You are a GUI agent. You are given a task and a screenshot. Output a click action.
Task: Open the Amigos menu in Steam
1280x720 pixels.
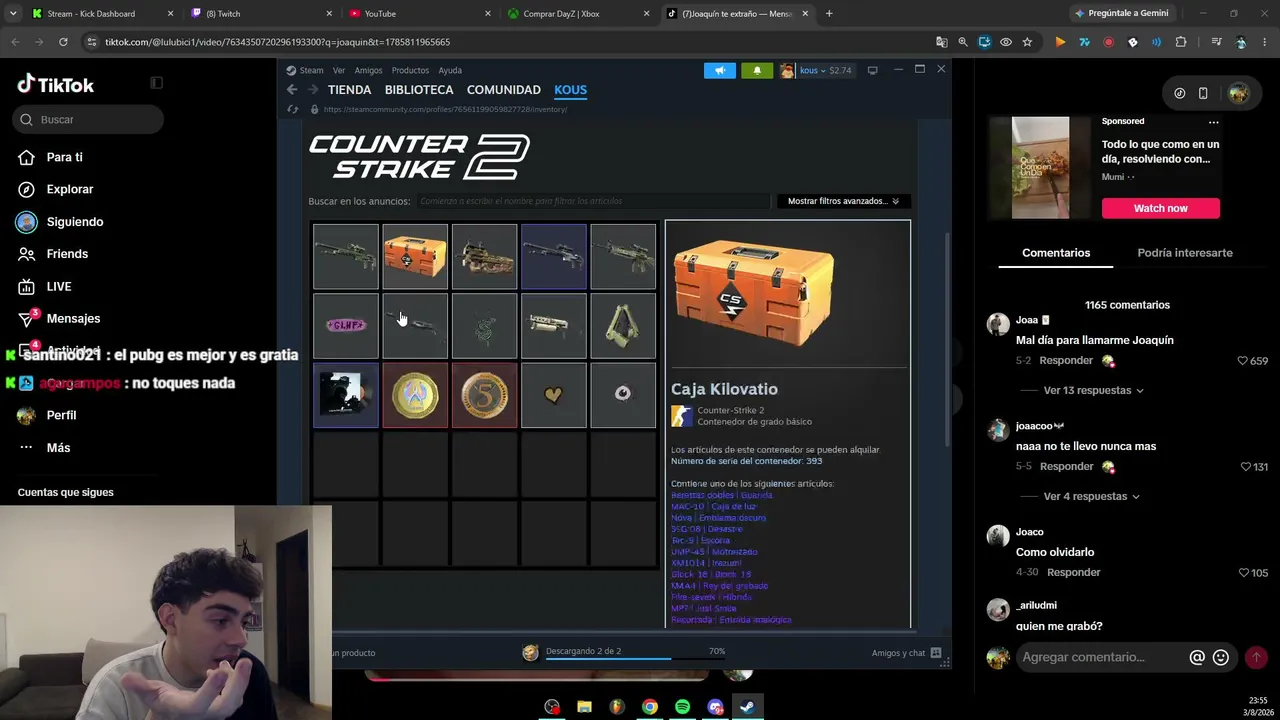pos(369,70)
